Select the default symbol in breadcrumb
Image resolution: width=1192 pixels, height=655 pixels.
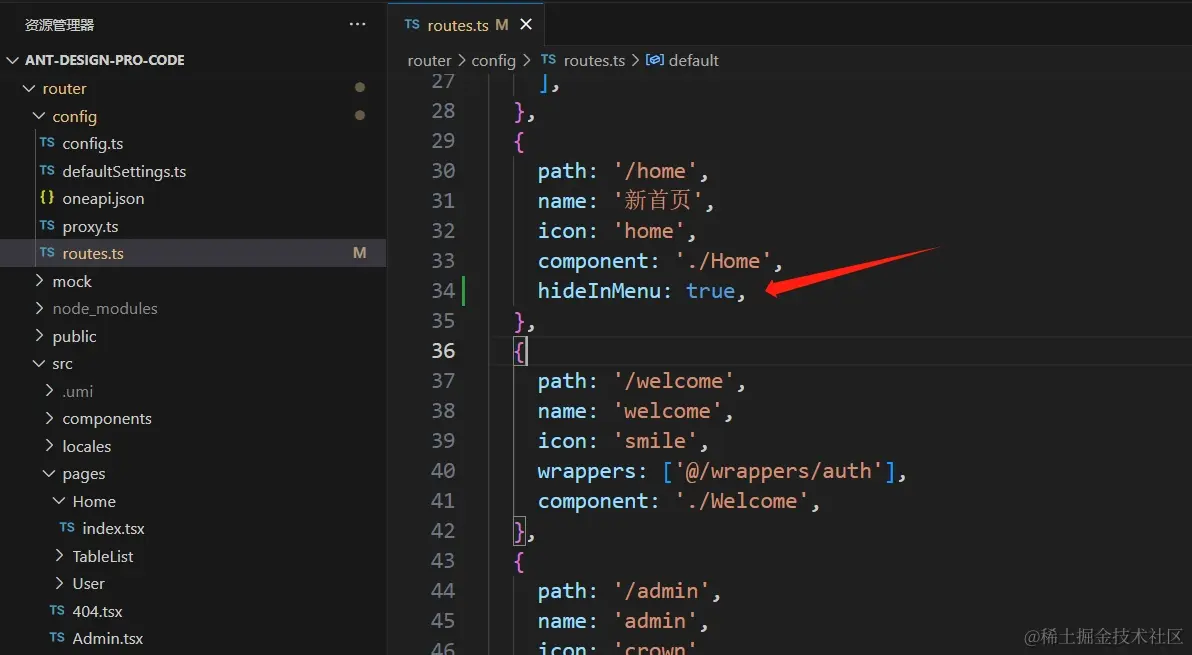coord(693,60)
